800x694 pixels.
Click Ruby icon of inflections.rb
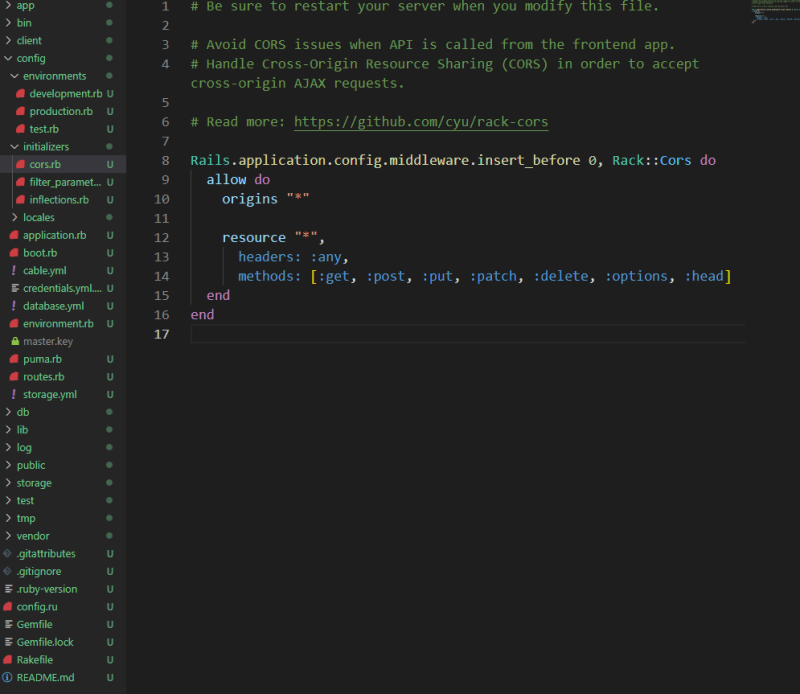tap(21, 200)
